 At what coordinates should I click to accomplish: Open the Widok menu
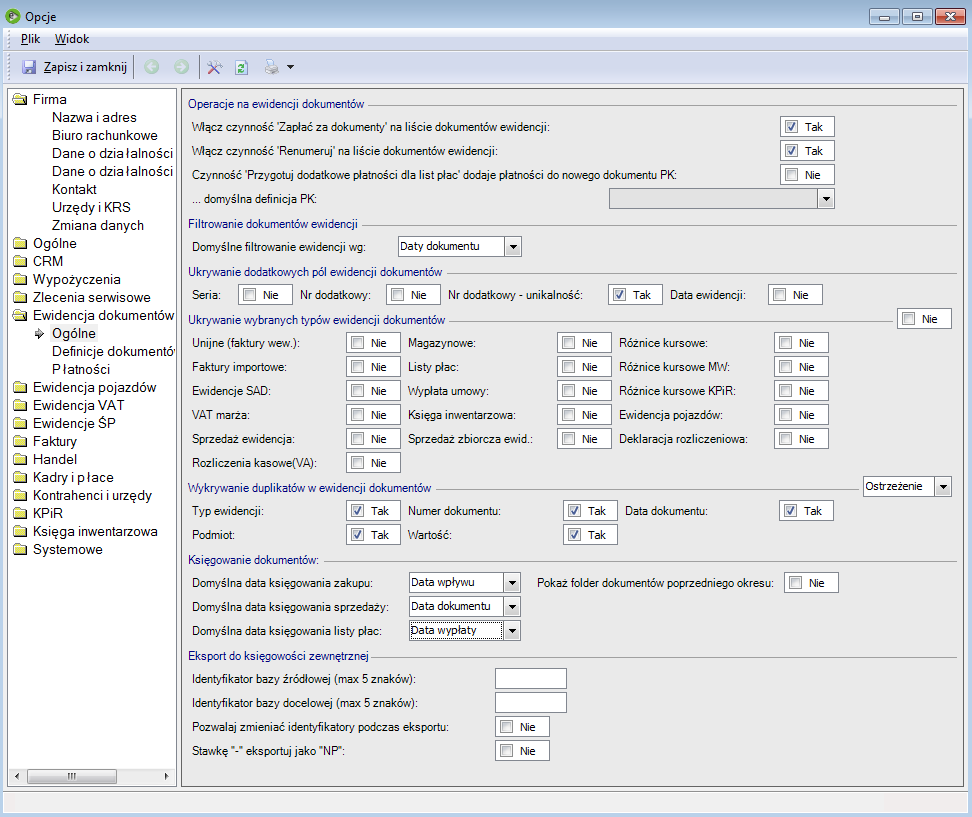coord(72,39)
